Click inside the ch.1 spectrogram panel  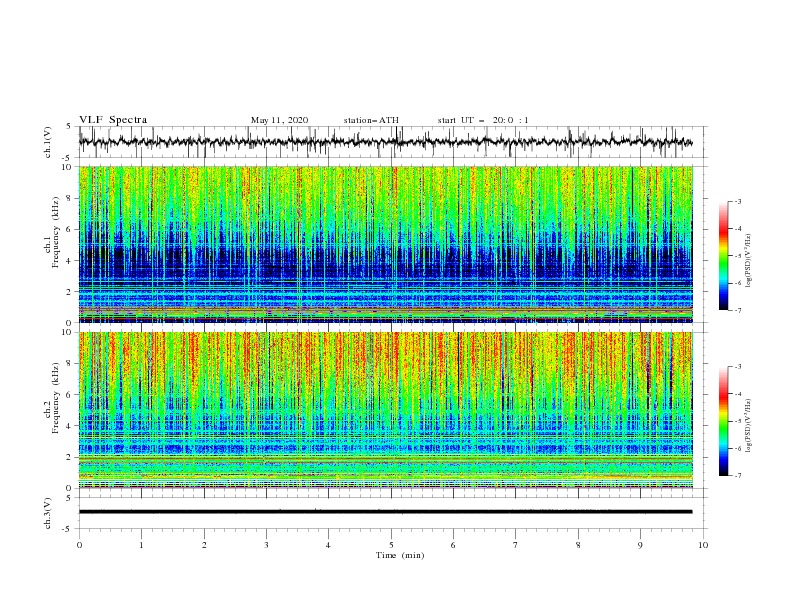385,244
